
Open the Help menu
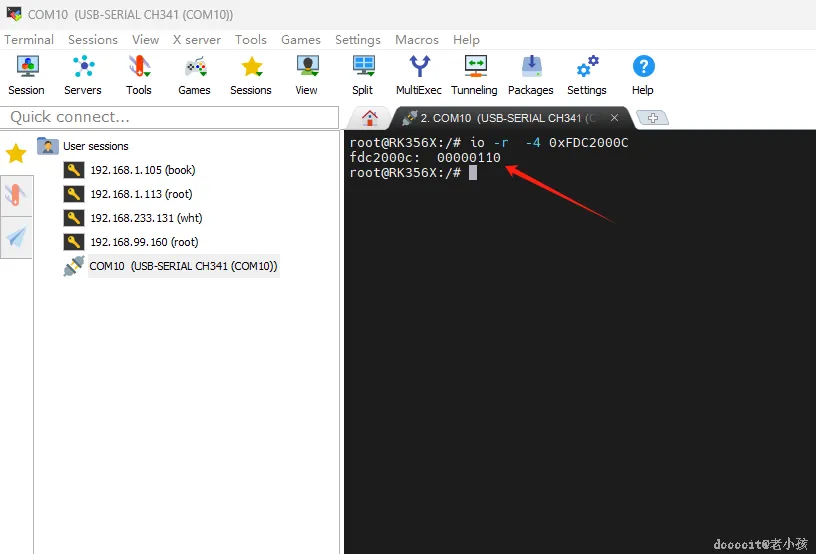[x=466, y=40]
